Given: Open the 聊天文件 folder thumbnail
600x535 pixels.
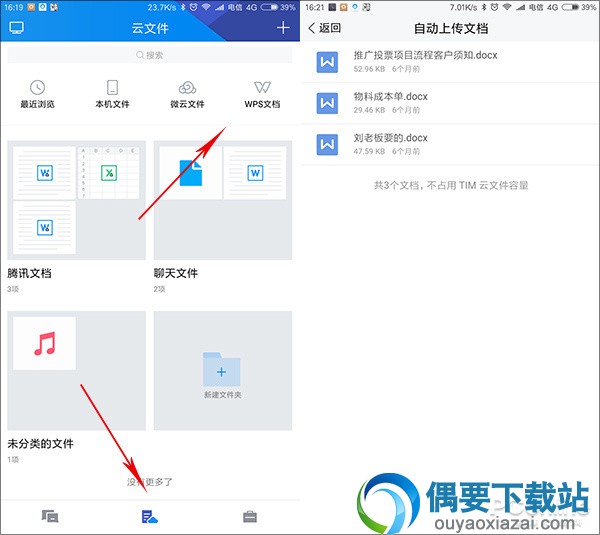Looking at the screenshot, I should (223, 200).
